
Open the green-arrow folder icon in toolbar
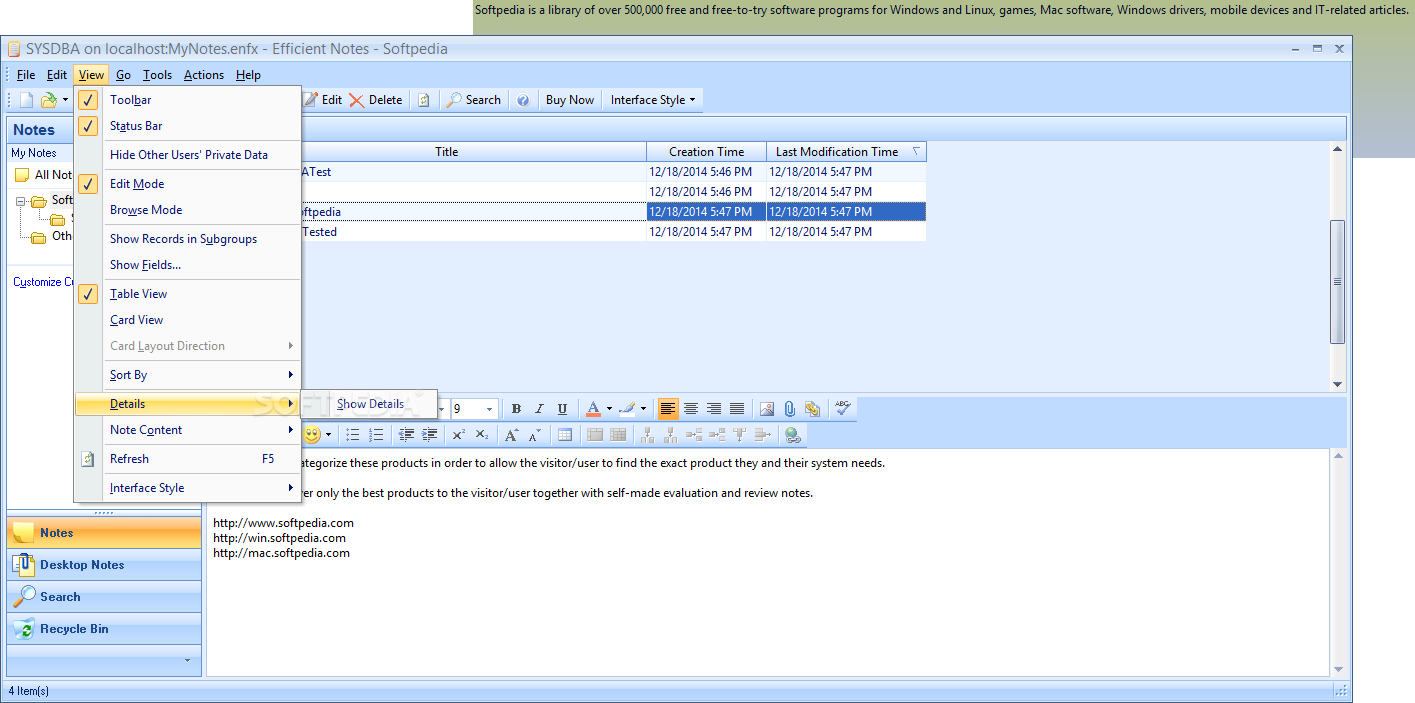pyautogui.click(x=48, y=100)
